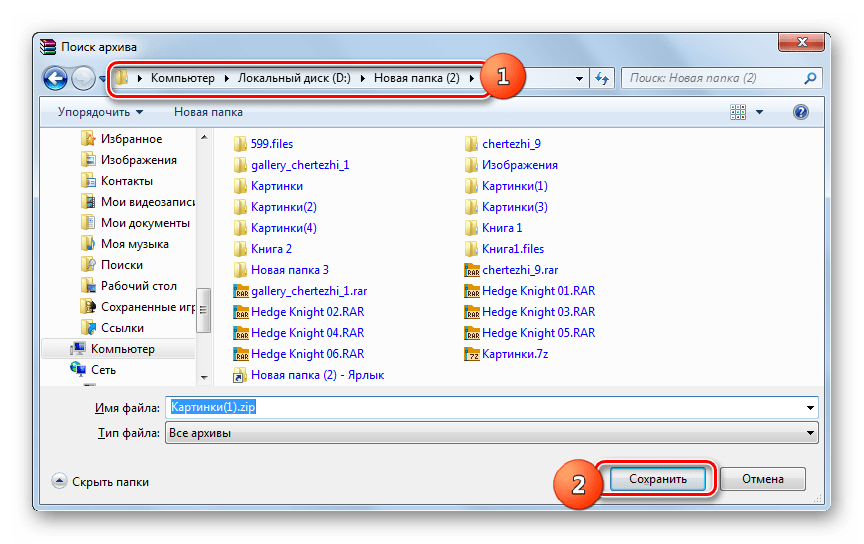Select the Hedge Knight 01.RAR file
Screen dimensions: 864x544
pyautogui.click(x=538, y=291)
